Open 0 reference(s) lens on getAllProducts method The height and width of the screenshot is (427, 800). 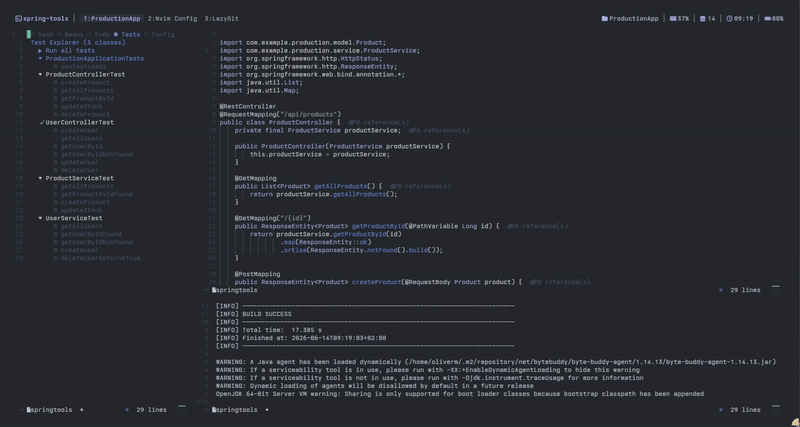pyautogui.click(x=424, y=186)
